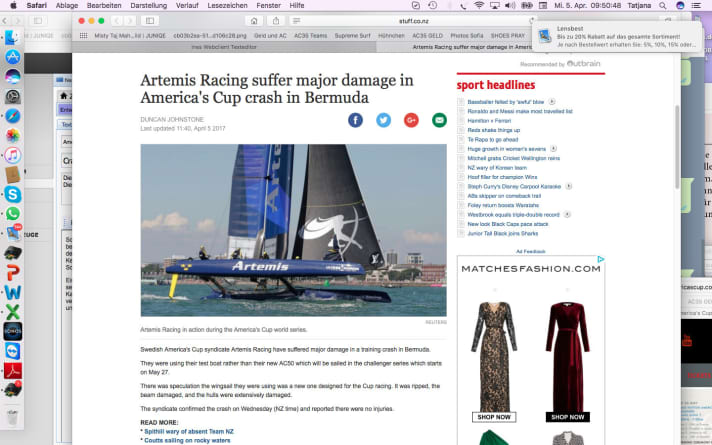The width and height of the screenshot is (712, 445).
Task: Open the Ablage menu
Action: [x=67, y=5]
